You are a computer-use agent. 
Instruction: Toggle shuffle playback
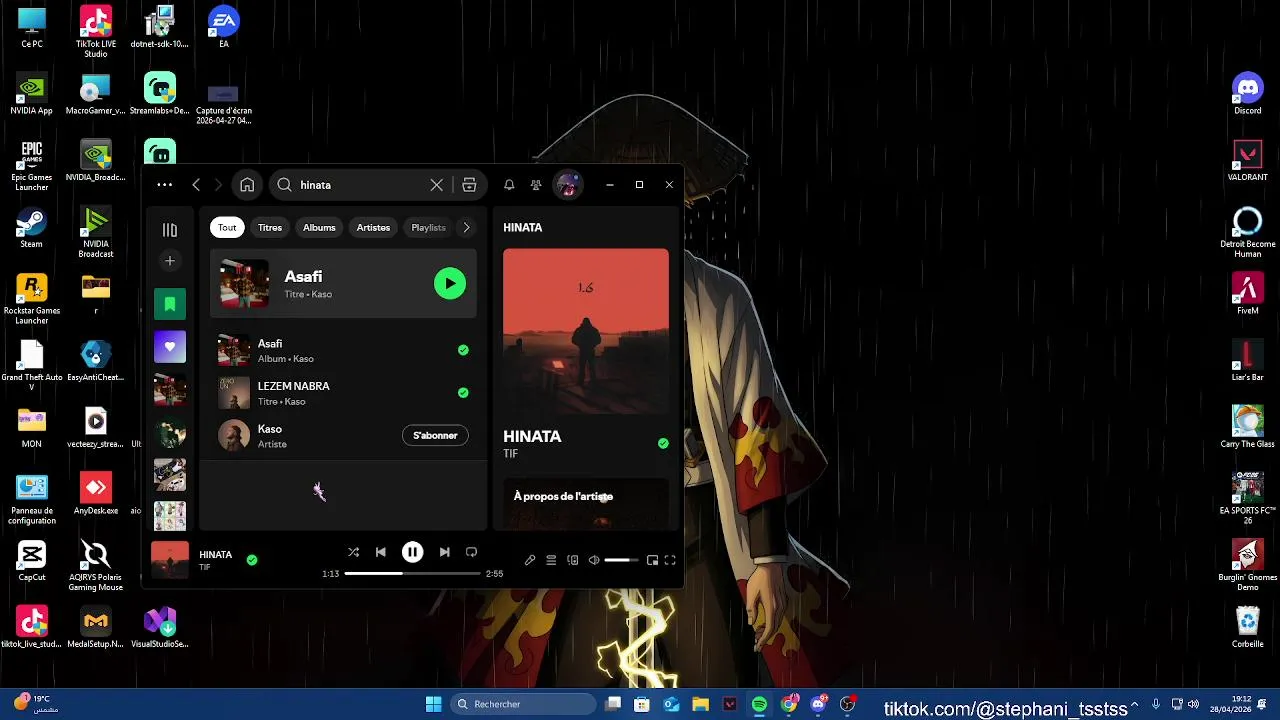pos(353,552)
